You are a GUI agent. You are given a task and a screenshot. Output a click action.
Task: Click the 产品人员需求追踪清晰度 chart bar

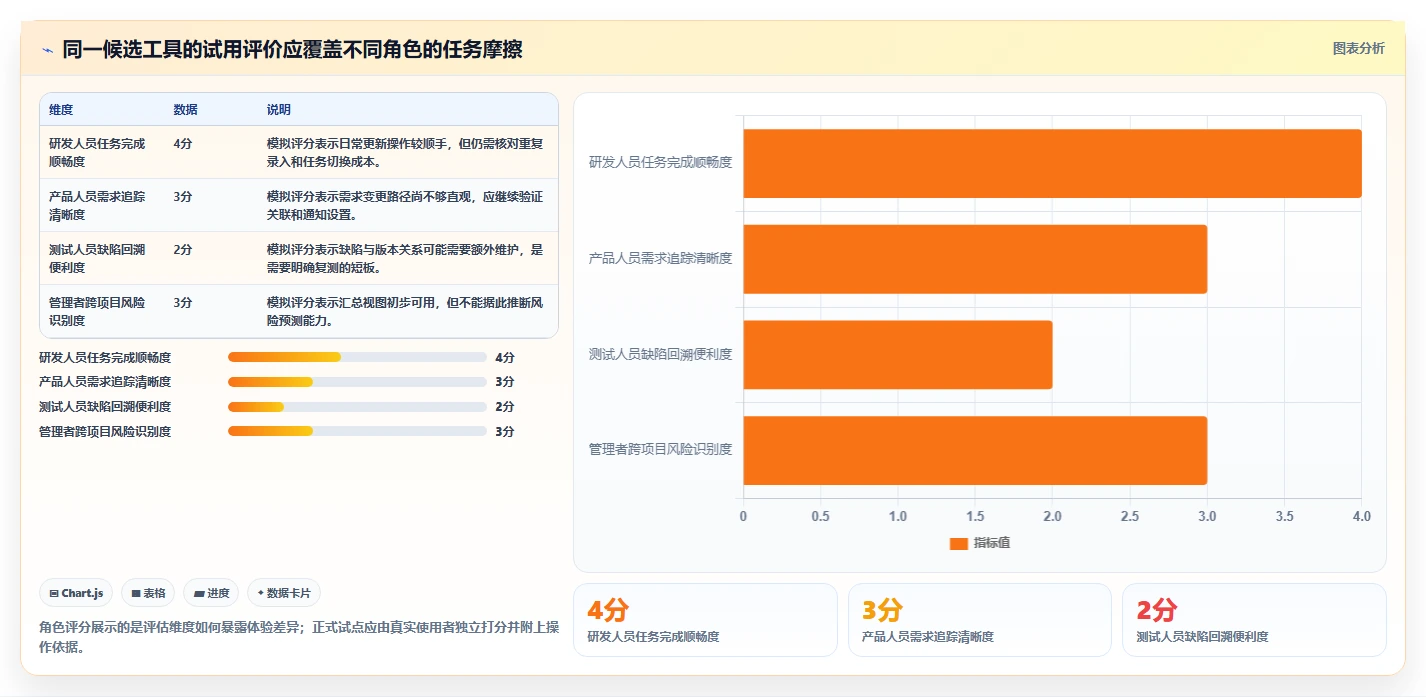coord(975,259)
